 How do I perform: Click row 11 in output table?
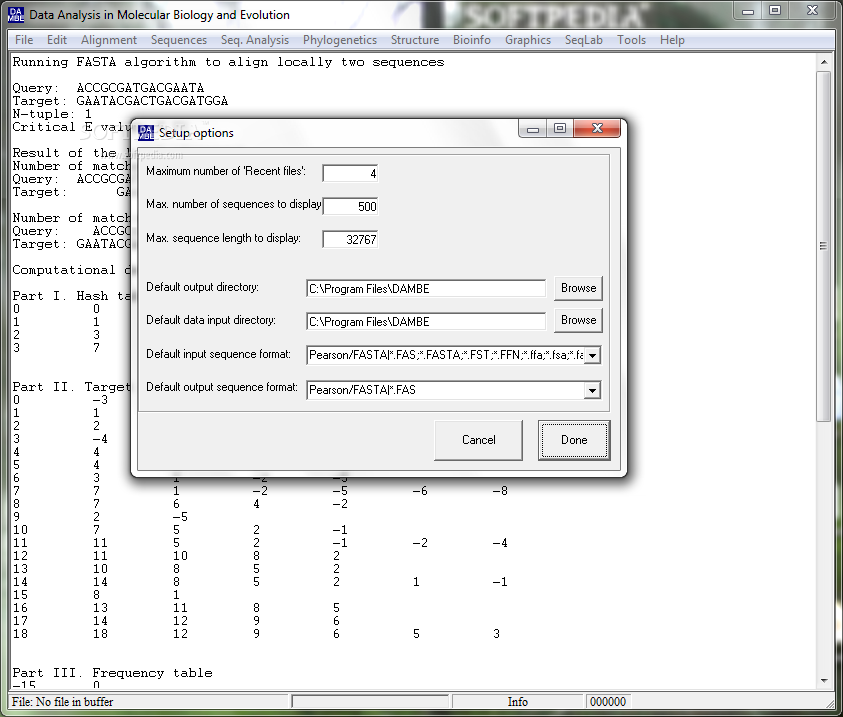pyautogui.click(x=261, y=543)
